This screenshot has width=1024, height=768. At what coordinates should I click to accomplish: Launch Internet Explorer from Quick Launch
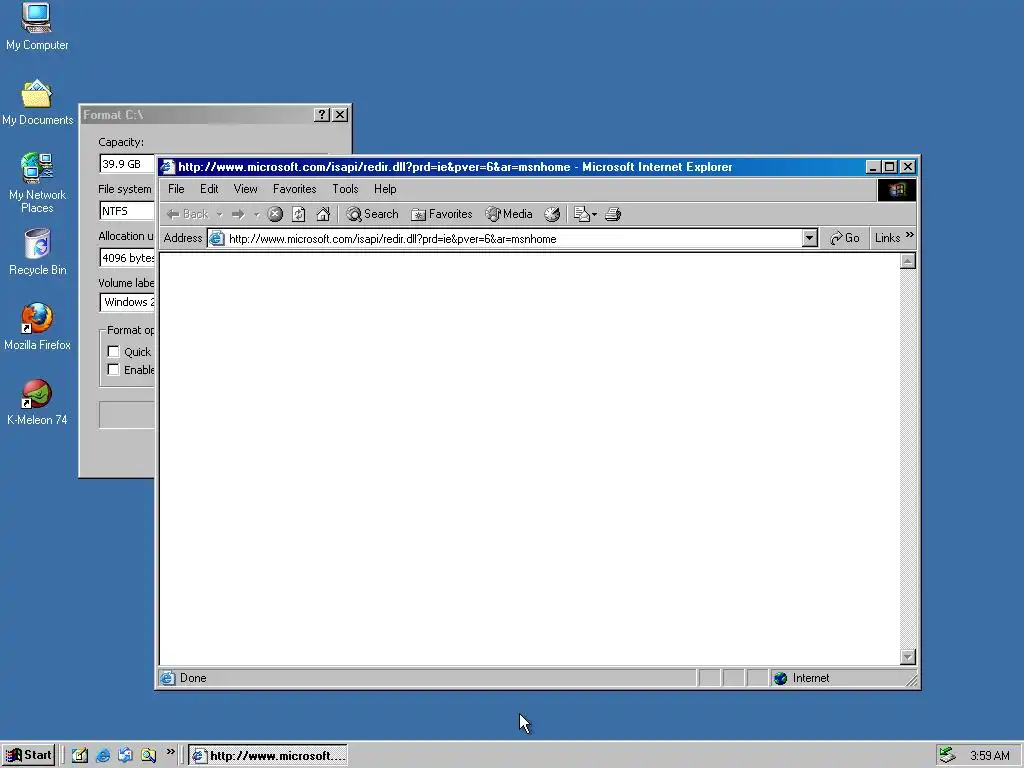(103, 756)
